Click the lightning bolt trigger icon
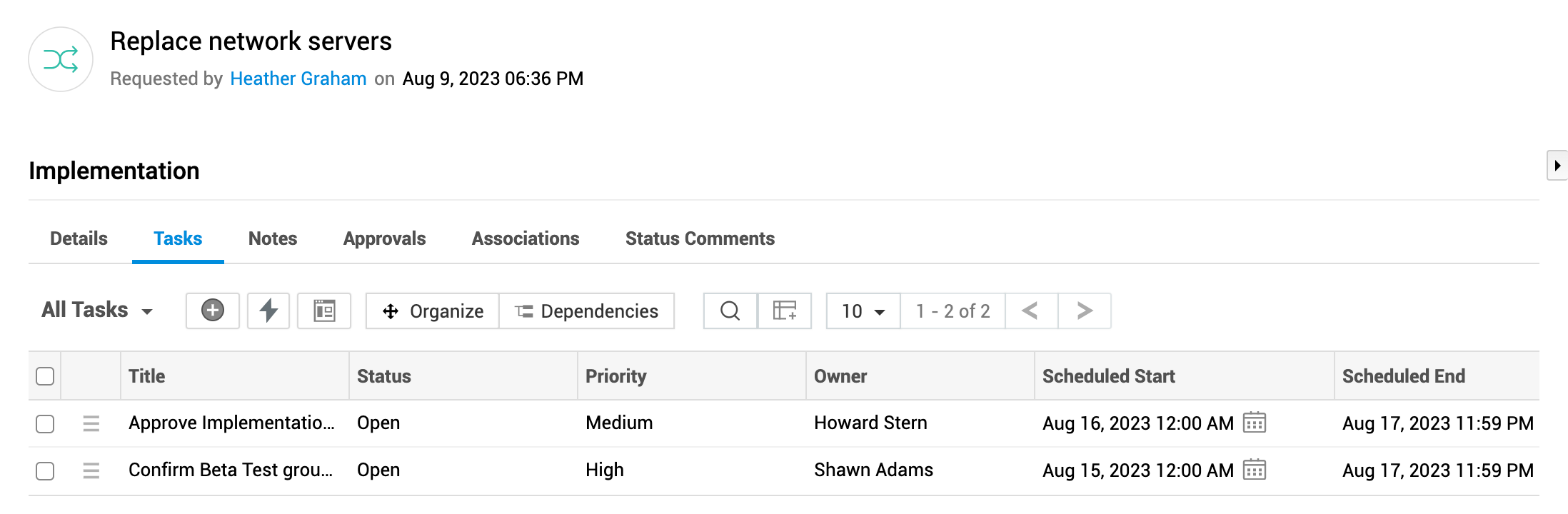This screenshot has width=1568, height=514. point(268,311)
